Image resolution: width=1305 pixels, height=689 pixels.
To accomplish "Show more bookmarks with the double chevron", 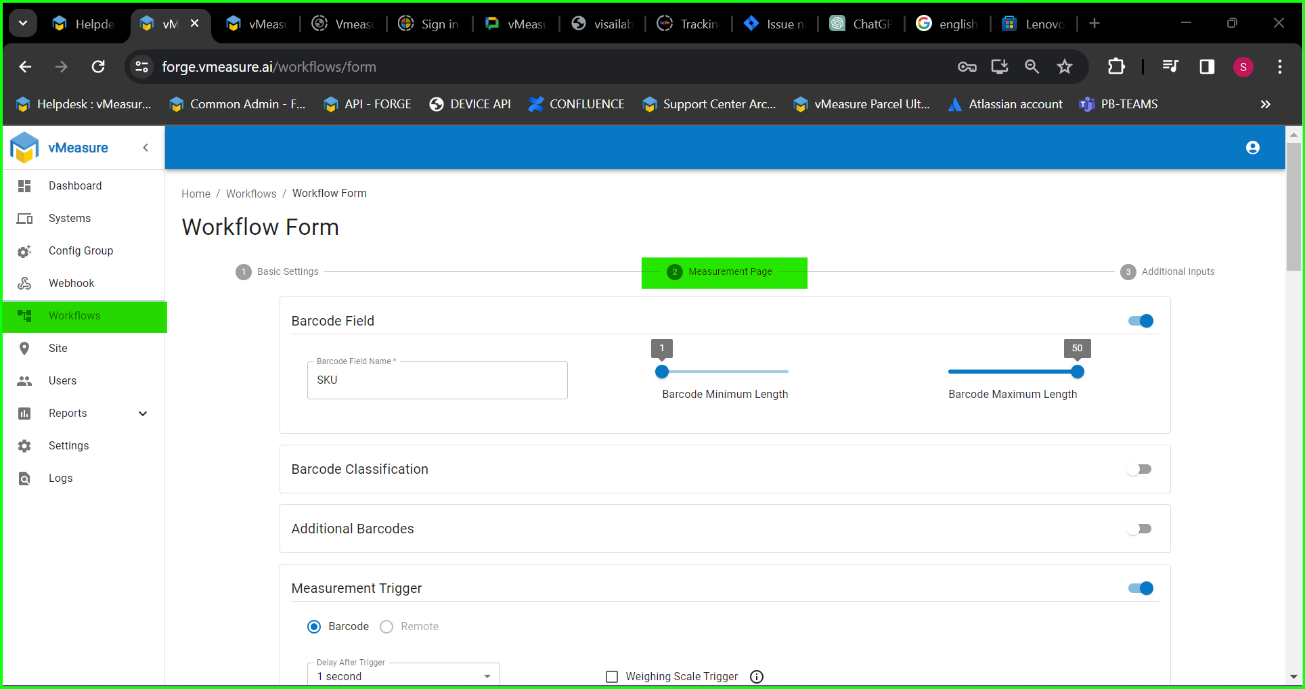I will (x=1265, y=104).
